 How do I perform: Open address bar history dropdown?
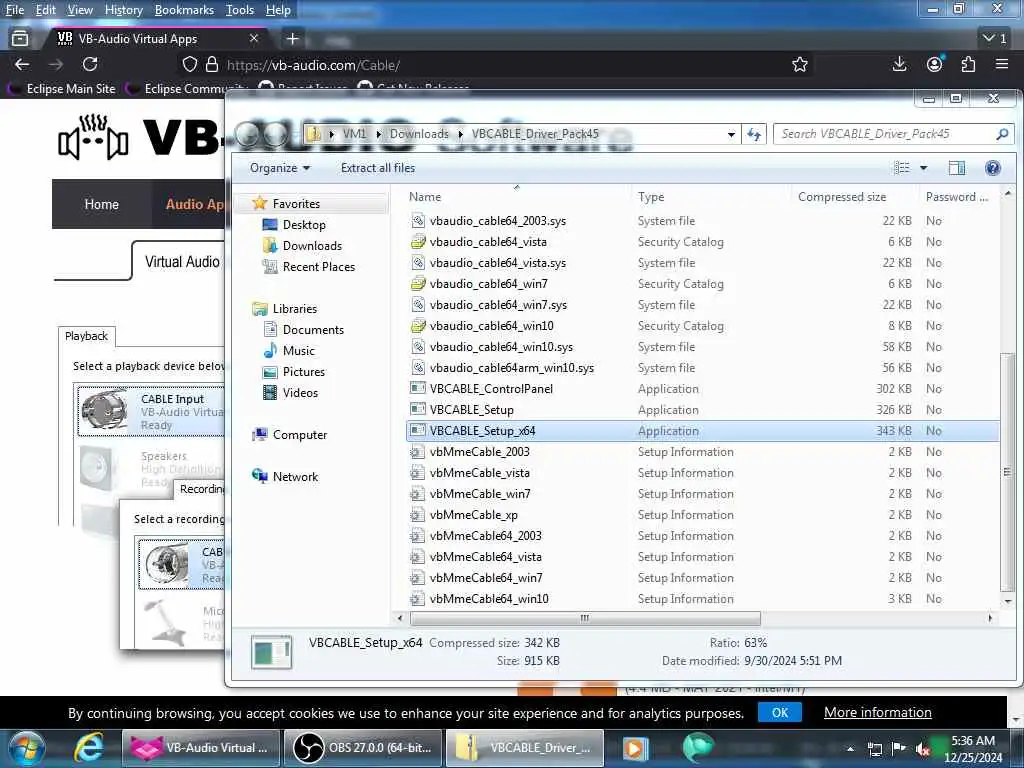731,135
